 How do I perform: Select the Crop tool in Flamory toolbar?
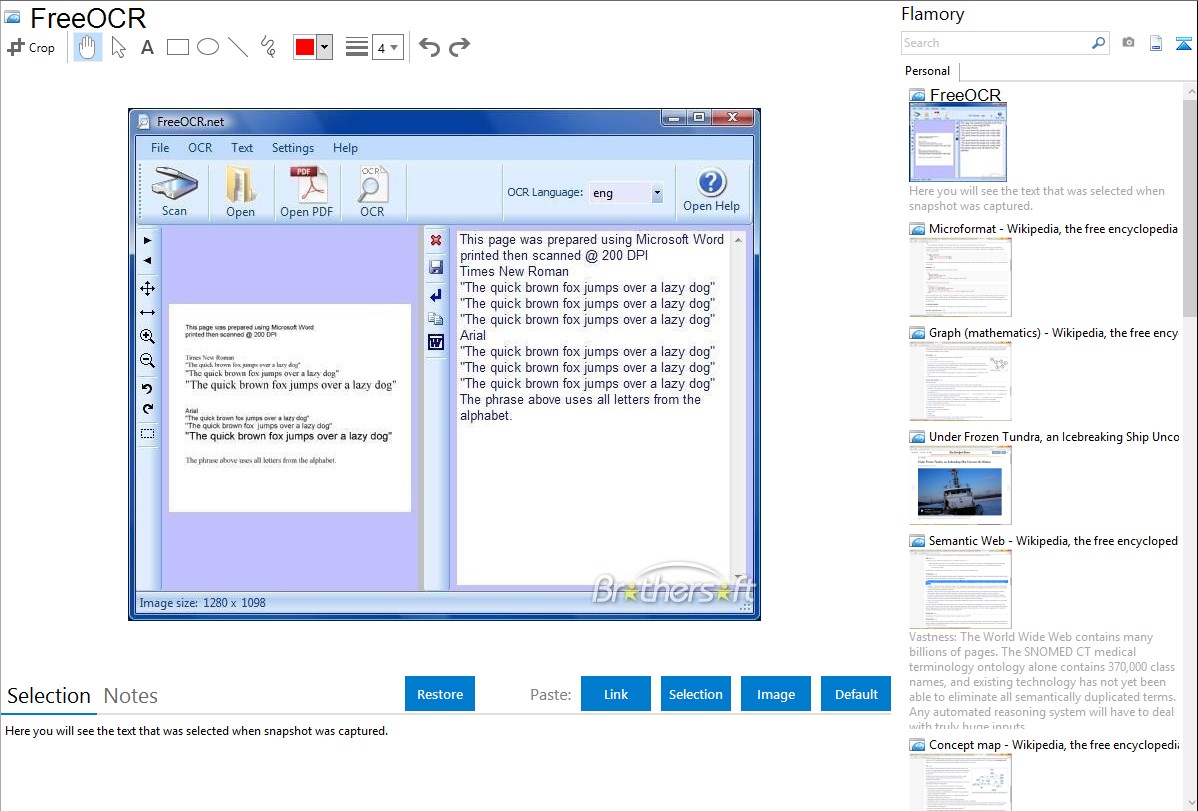point(31,47)
